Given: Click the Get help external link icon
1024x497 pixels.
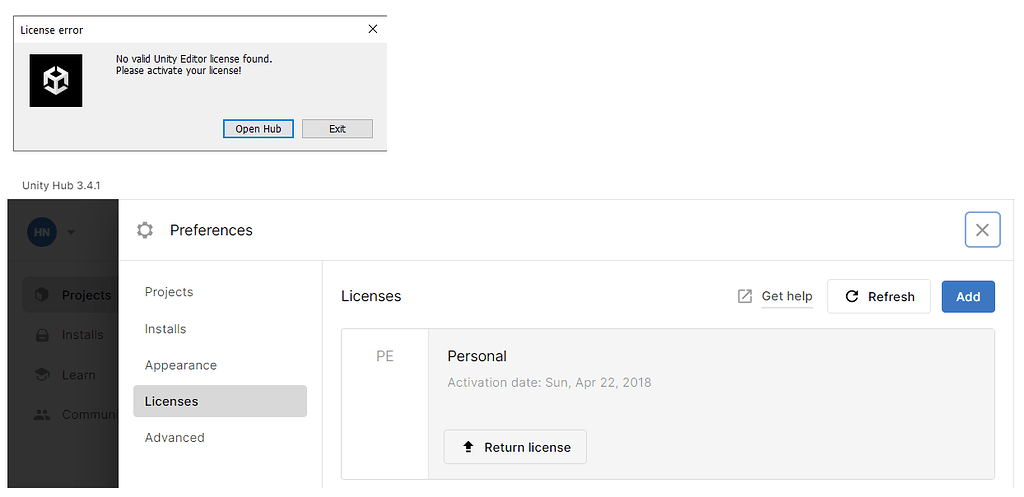Looking at the screenshot, I should point(745,296).
